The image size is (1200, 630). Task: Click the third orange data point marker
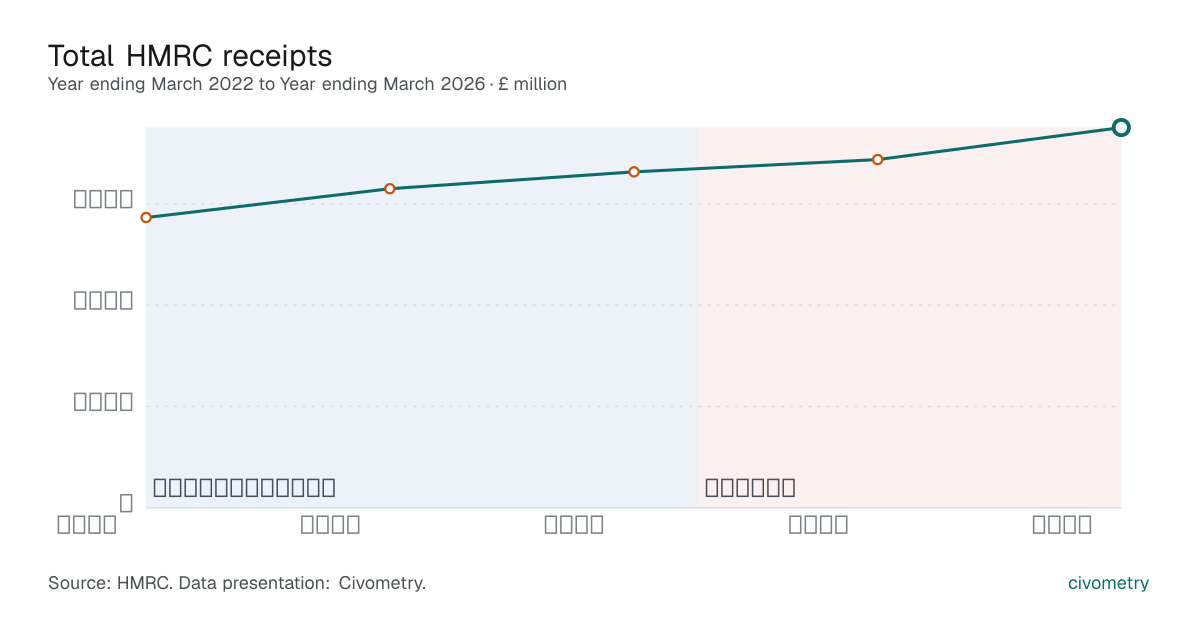coord(634,172)
